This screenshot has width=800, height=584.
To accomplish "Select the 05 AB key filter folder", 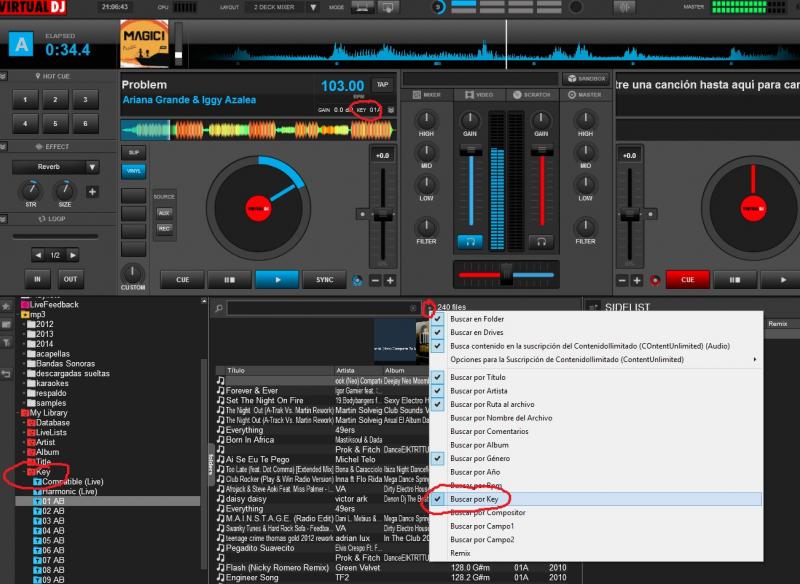I will (49, 541).
